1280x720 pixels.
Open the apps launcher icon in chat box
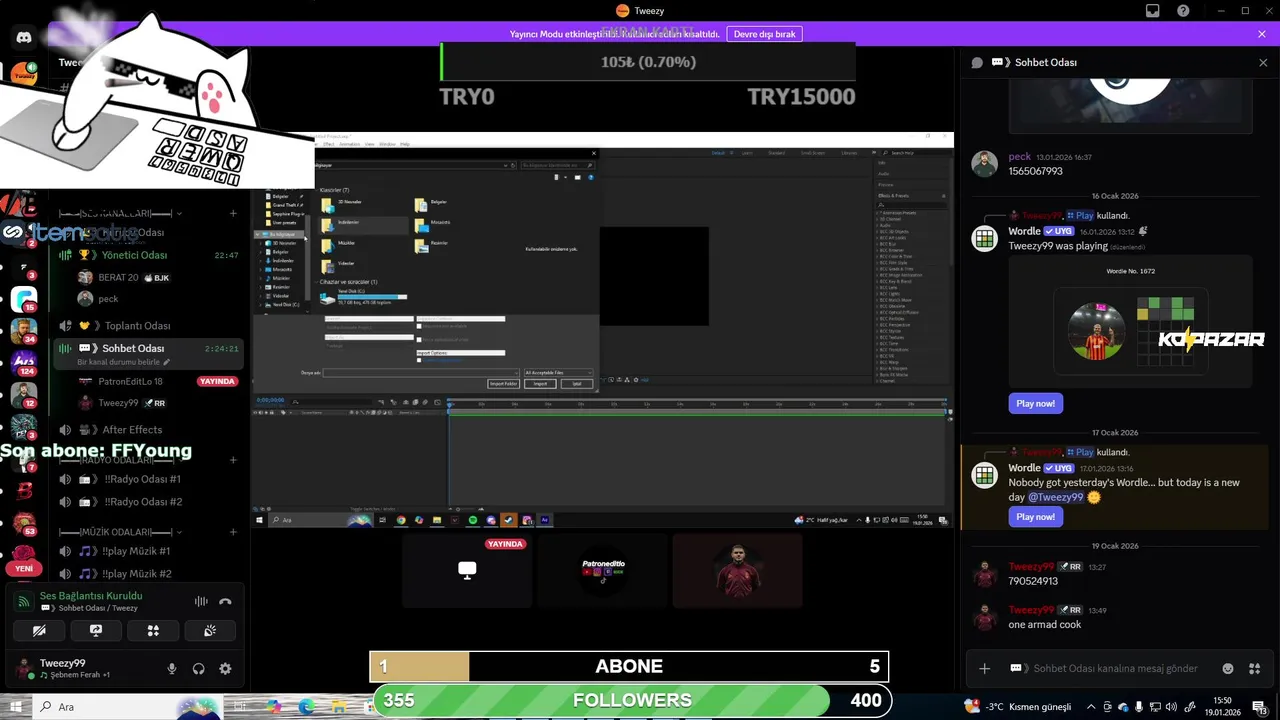click(x=1254, y=668)
